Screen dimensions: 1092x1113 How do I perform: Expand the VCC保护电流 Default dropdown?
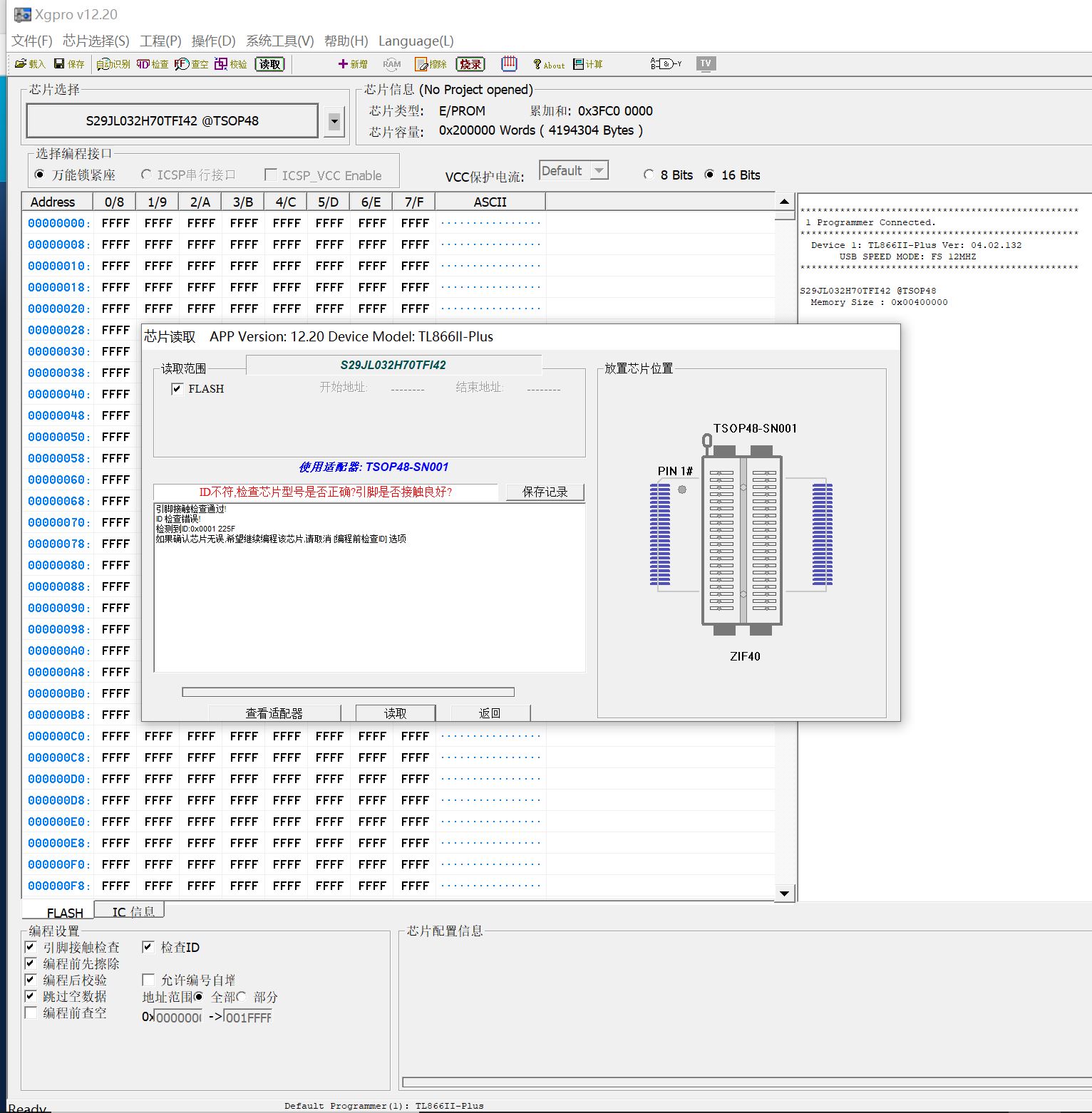(599, 170)
